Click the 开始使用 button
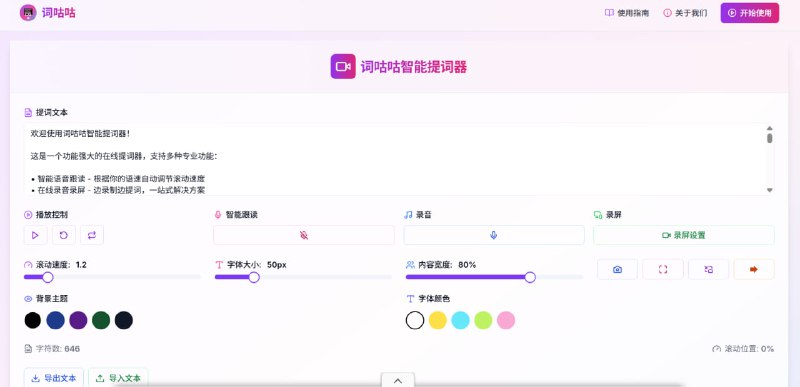The image size is (800, 387). 749,13
